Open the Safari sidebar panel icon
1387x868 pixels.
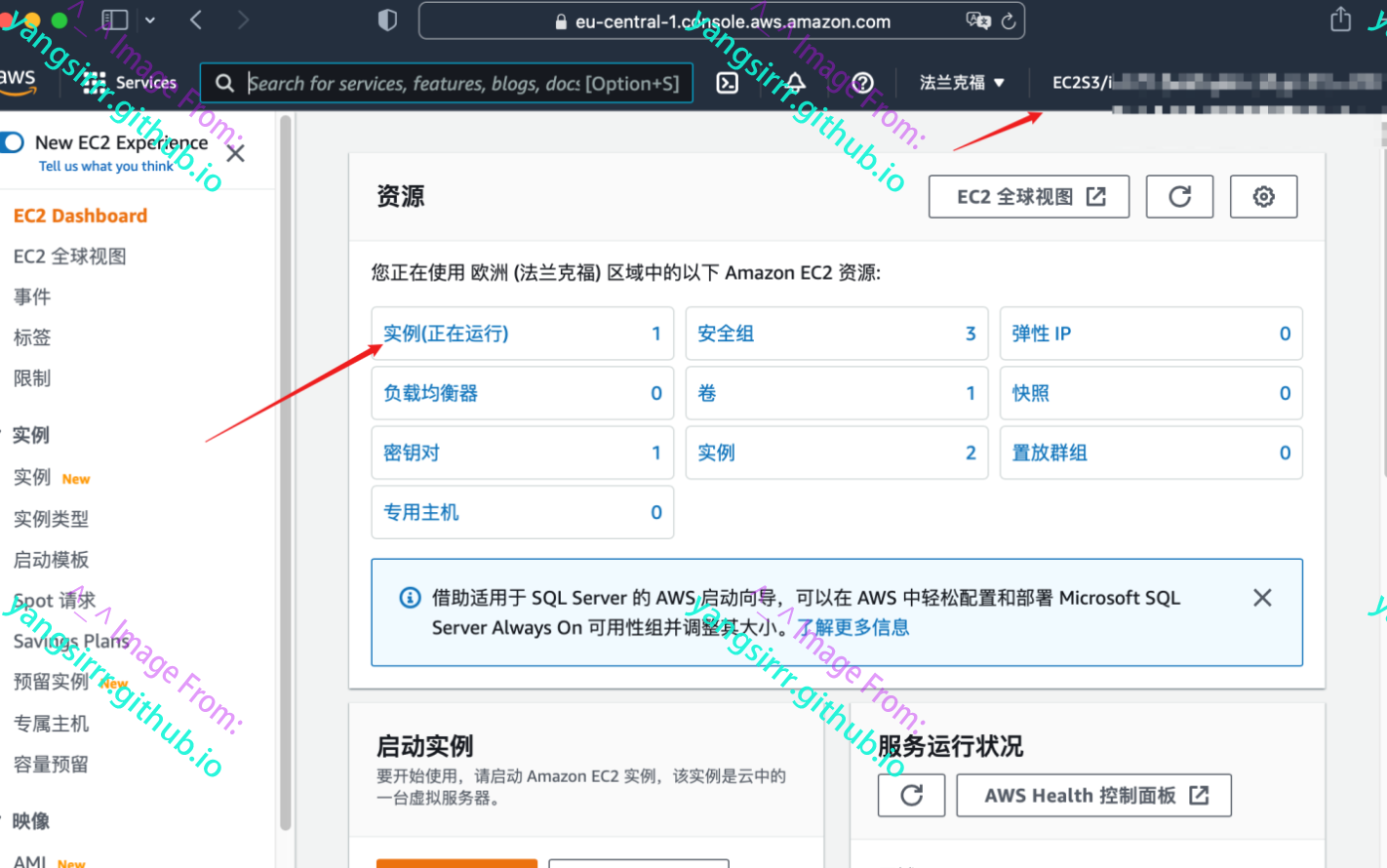tap(115, 20)
